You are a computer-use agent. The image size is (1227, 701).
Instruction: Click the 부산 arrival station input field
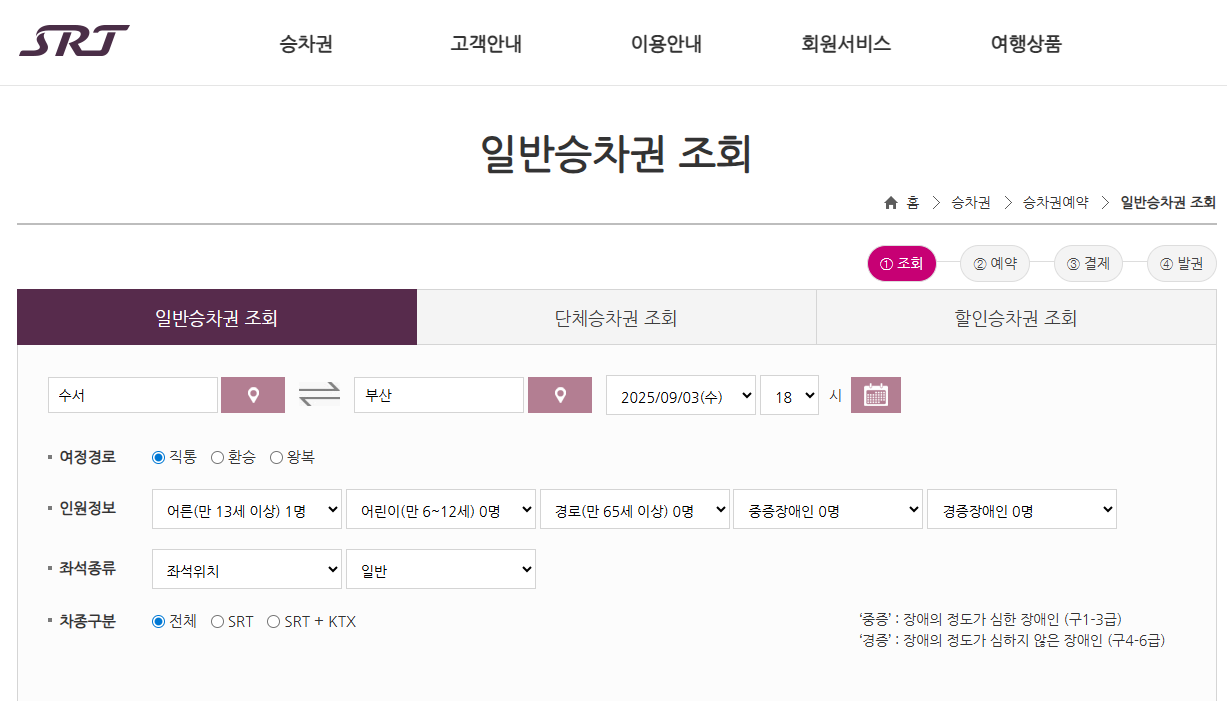click(438, 394)
